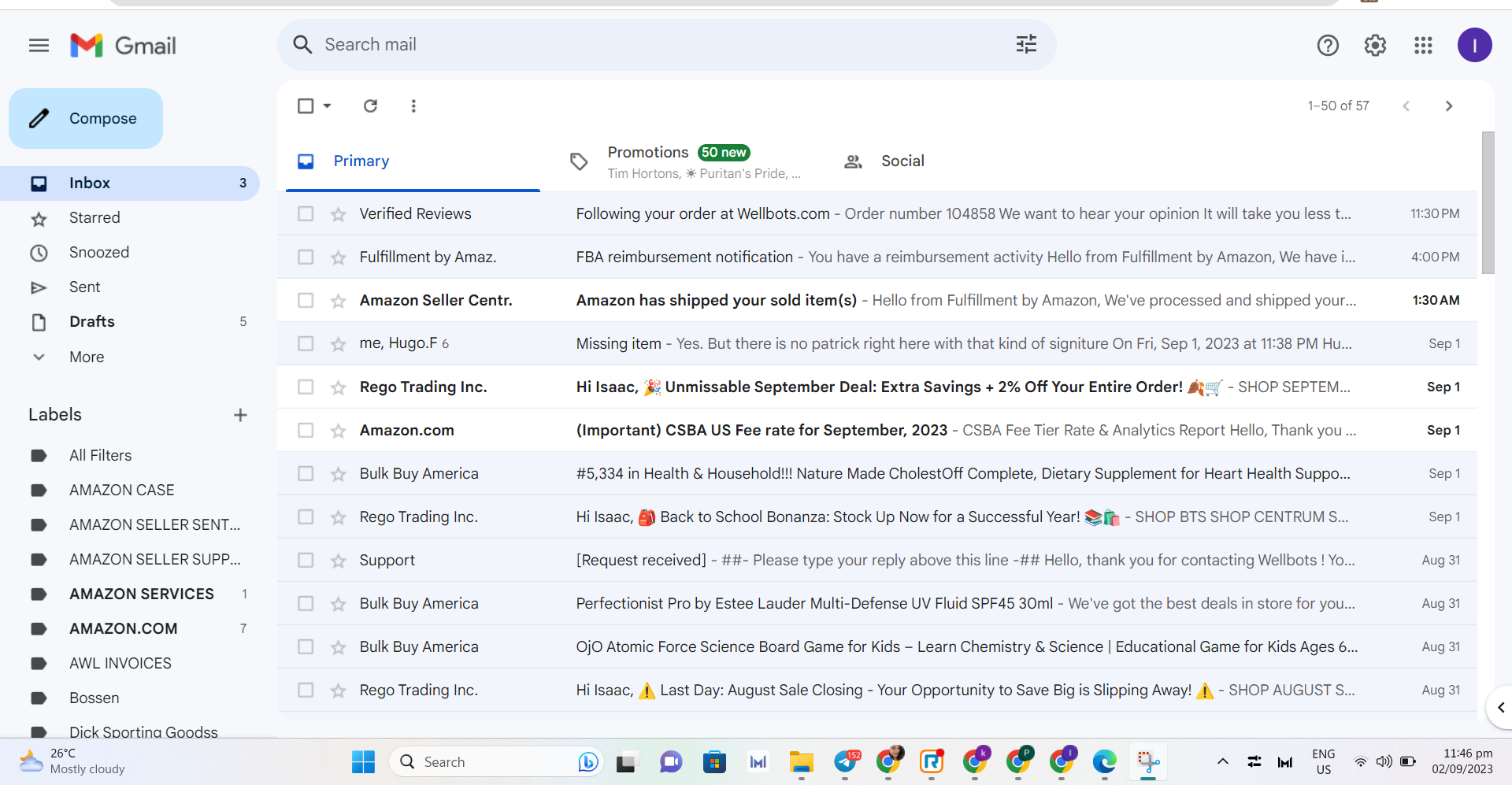Star the Verified Reviews email
1512x785 pixels.
coord(339,214)
